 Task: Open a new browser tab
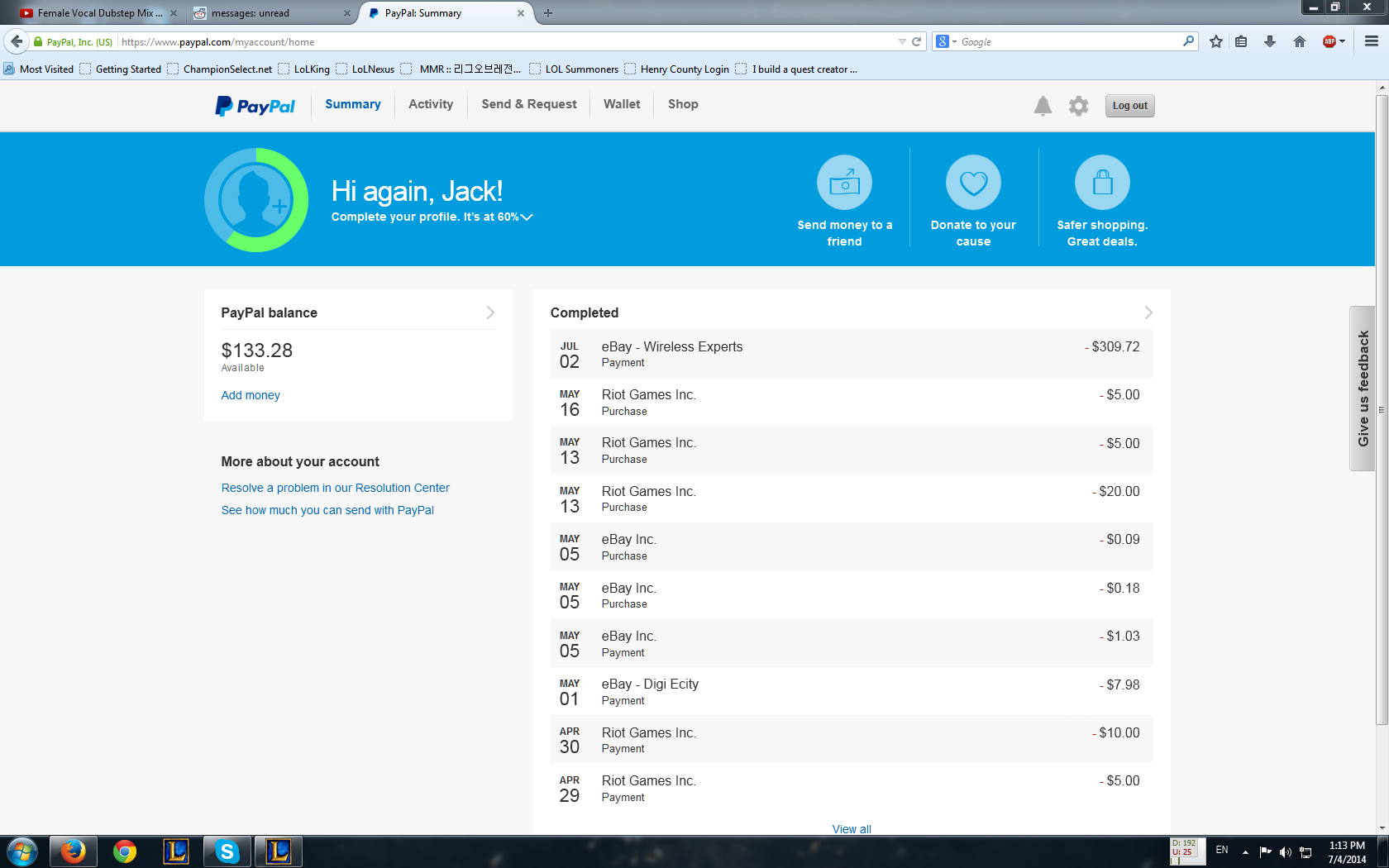pos(548,13)
